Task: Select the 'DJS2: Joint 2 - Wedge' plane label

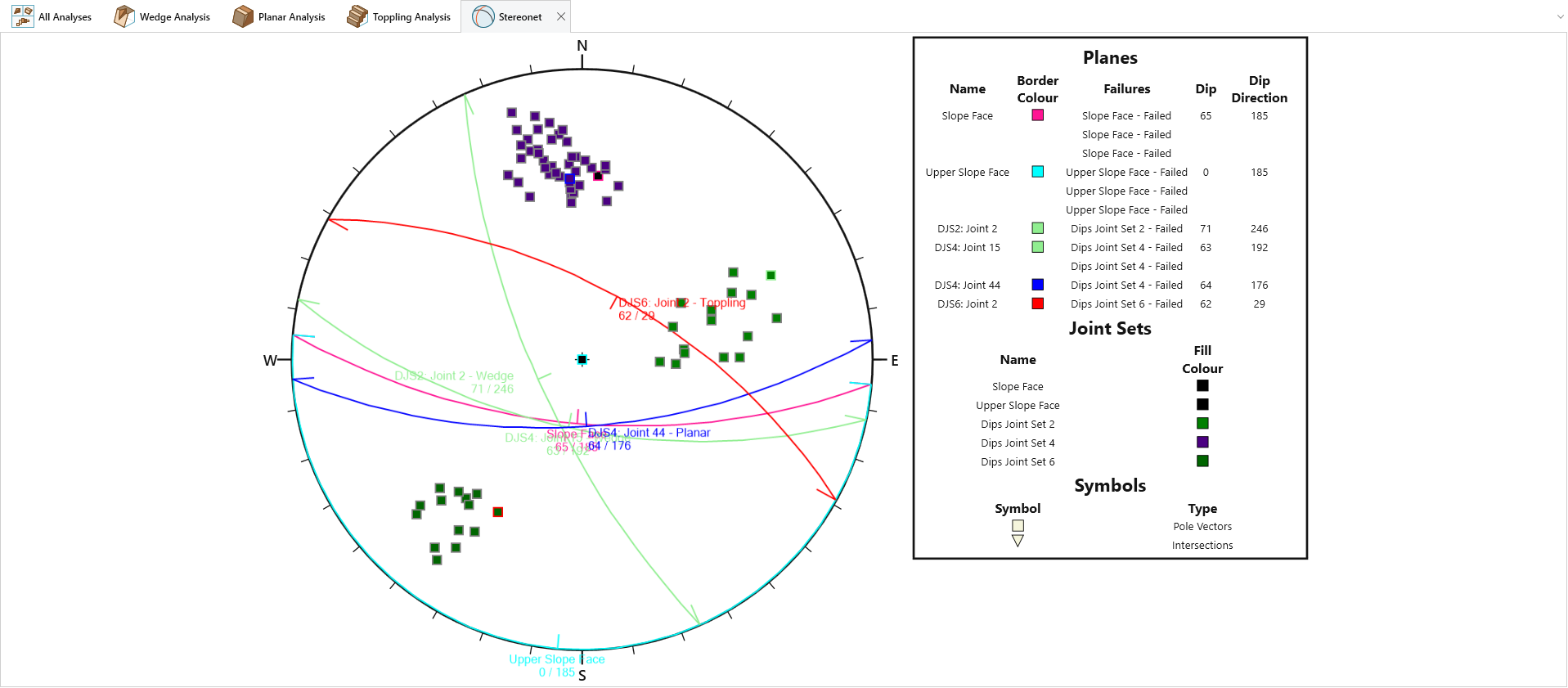Action: [454, 375]
